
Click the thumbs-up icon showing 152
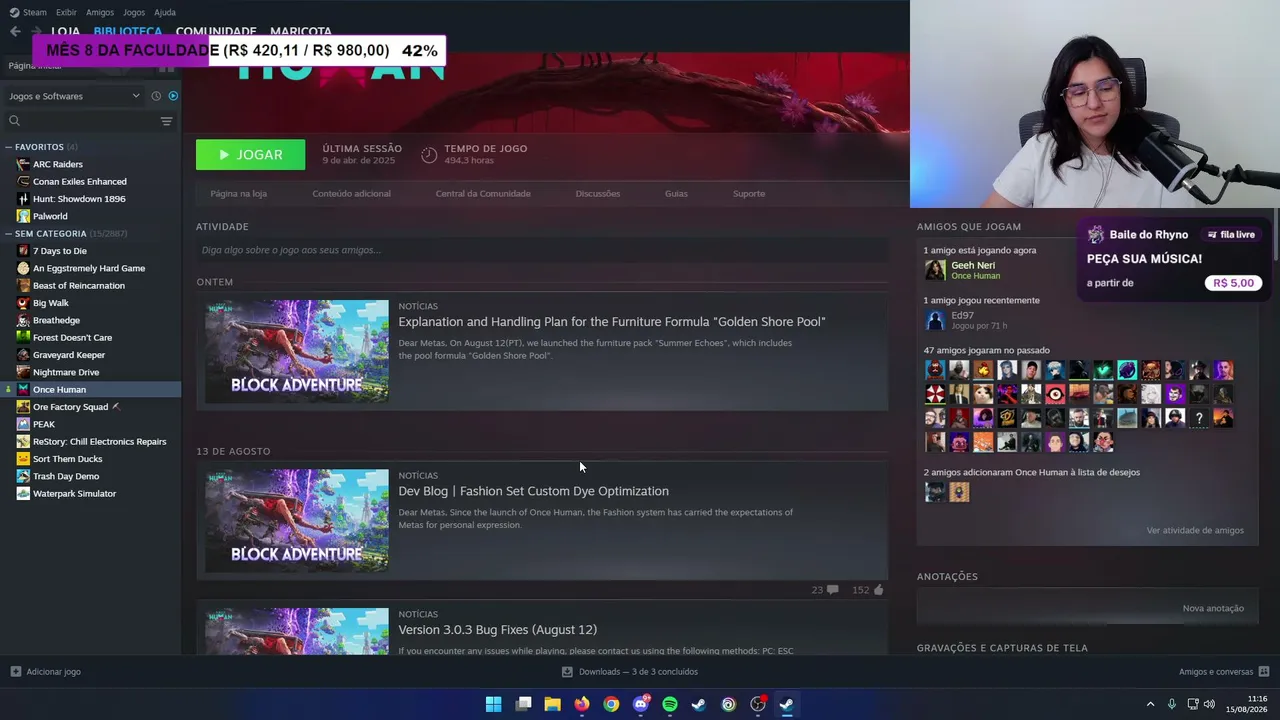click(879, 590)
